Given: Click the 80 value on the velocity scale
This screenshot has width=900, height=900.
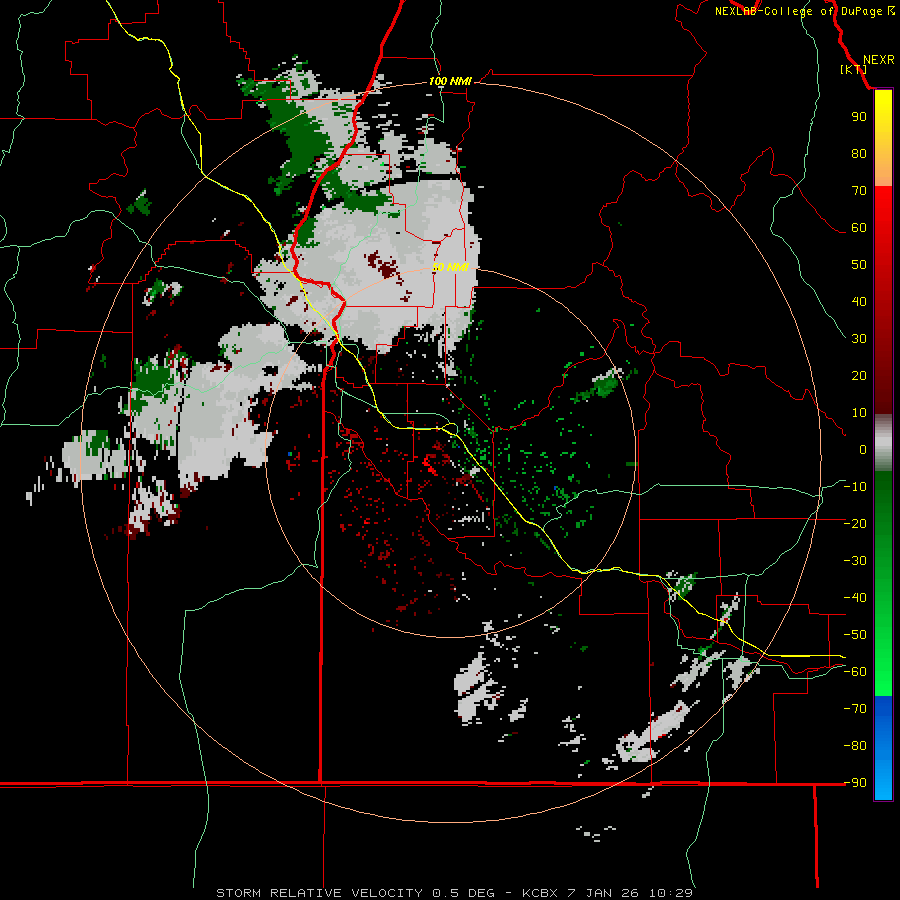Looking at the screenshot, I should click(x=859, y=154).
